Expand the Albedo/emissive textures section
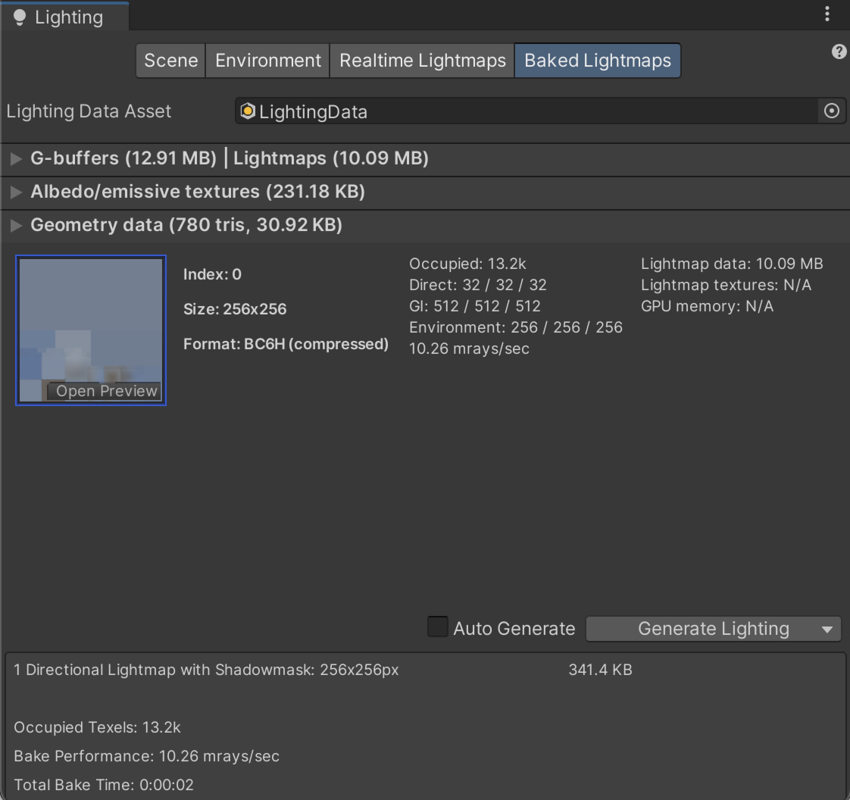Image resolution: width=850 pixels, height=800 pixels. click(16, 191)
